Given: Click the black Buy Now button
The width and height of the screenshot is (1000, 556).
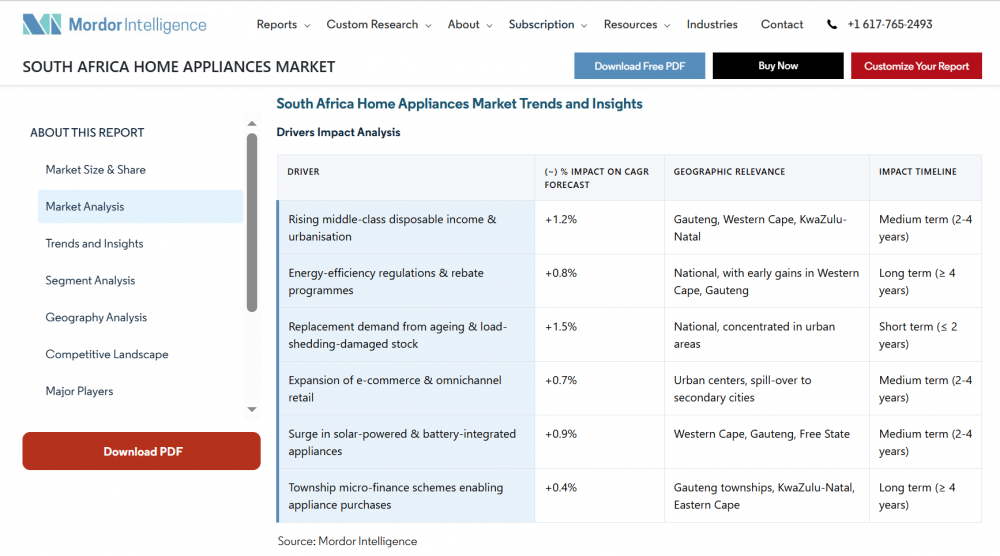Looking at the screenshot, I should tap(778, 66).
